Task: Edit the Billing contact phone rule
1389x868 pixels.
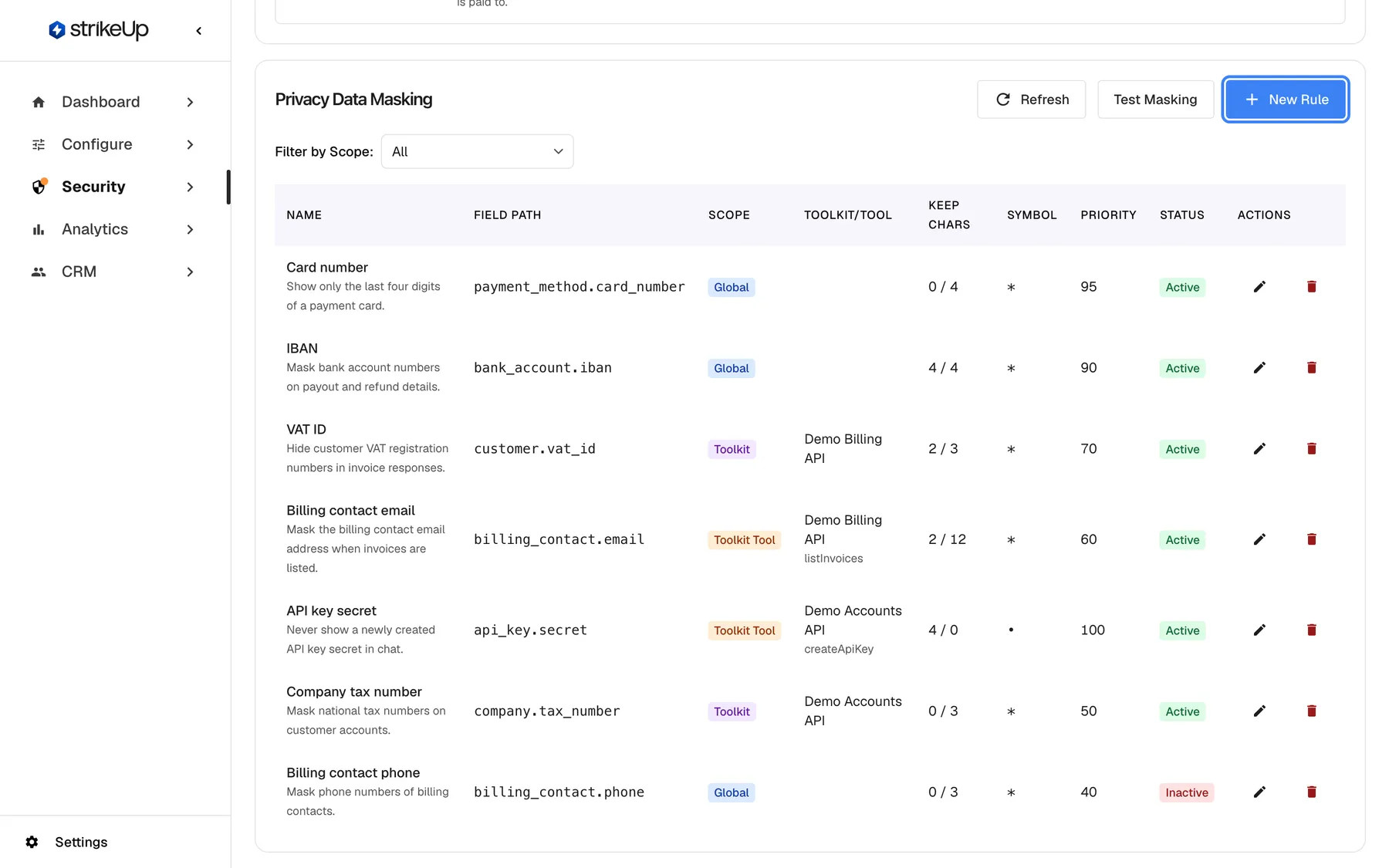Action: (x=1259, y=792)
